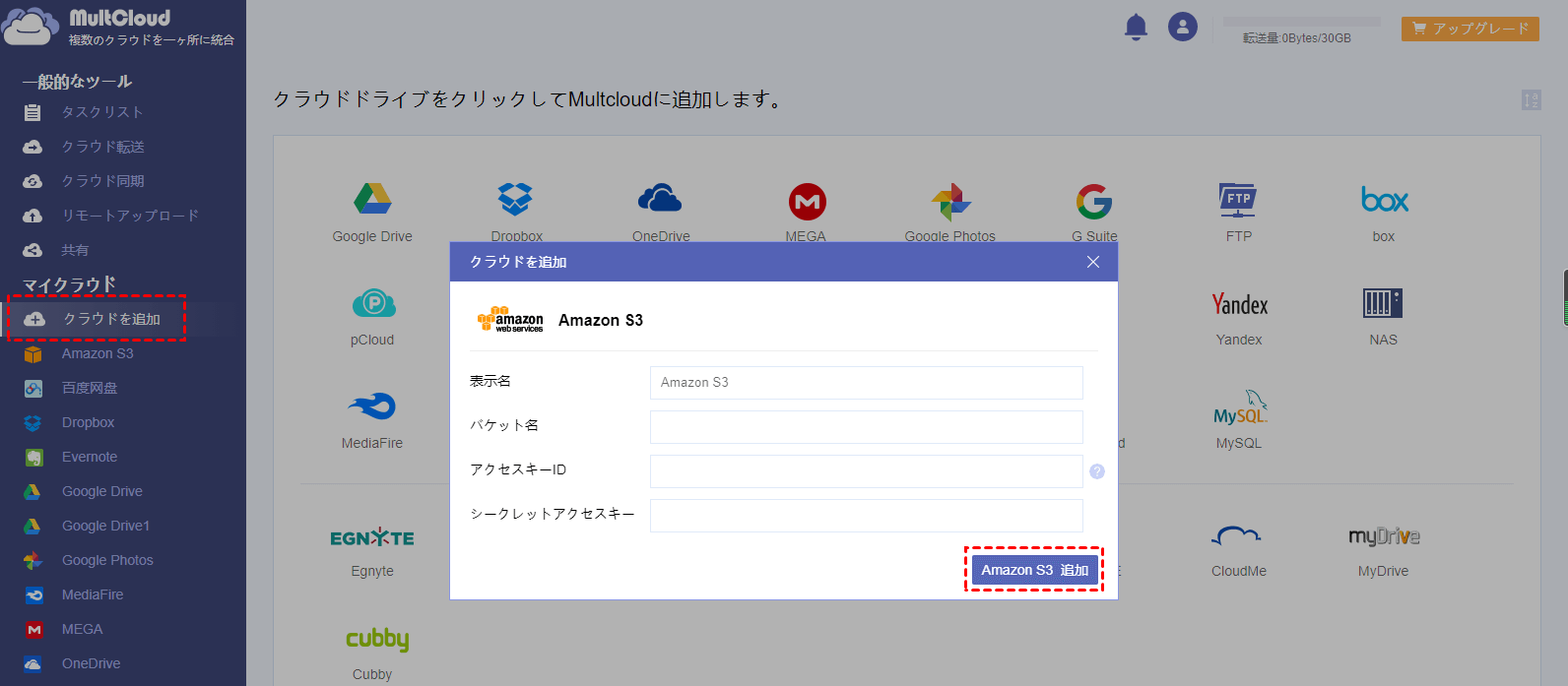Select the MySQL dolphin icon
This screenshot has height=686, width=1568.
pos(1240,406)
